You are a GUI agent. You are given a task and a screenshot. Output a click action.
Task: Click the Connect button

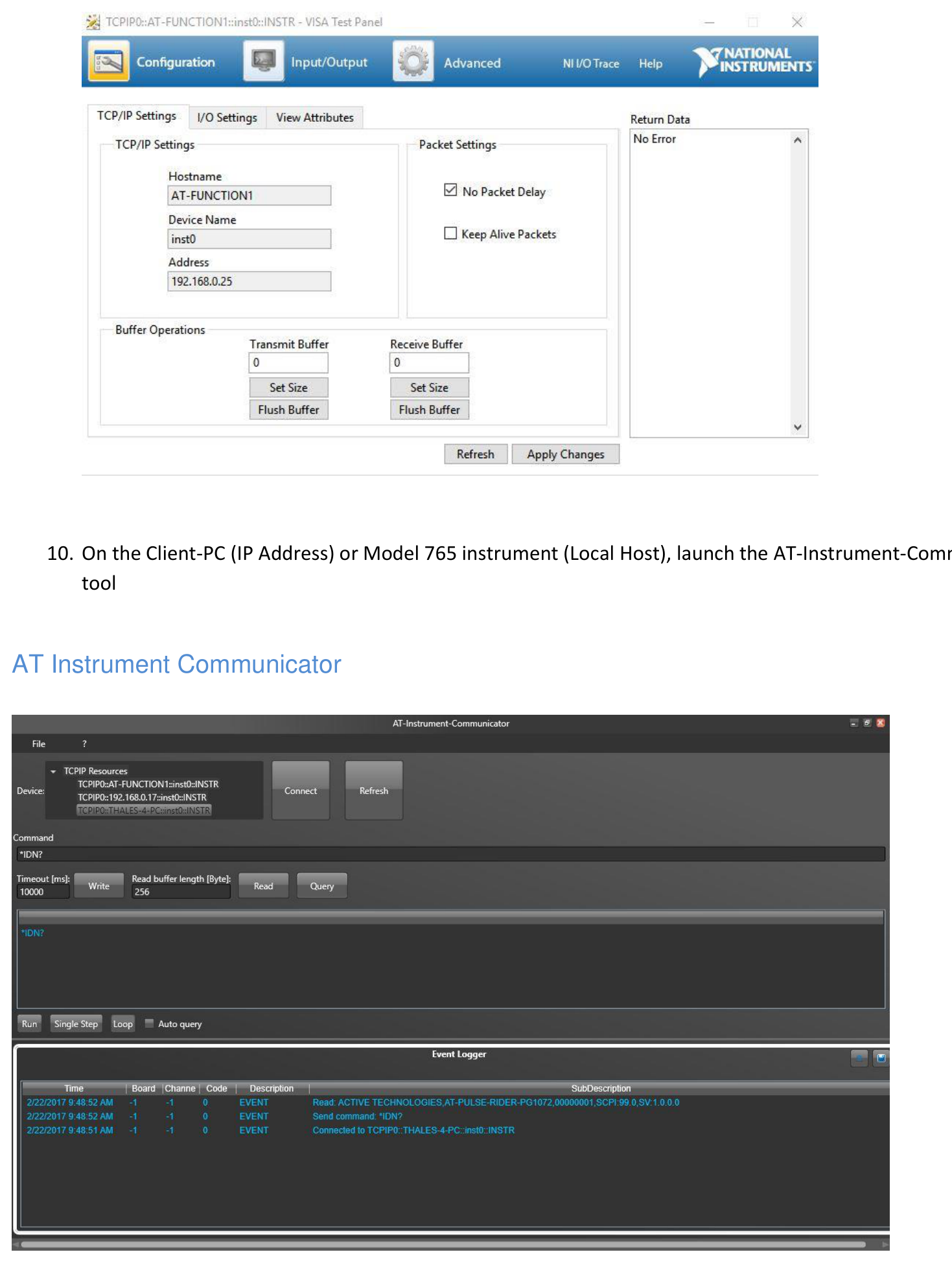pyautogui.click(x=301, y=791)
